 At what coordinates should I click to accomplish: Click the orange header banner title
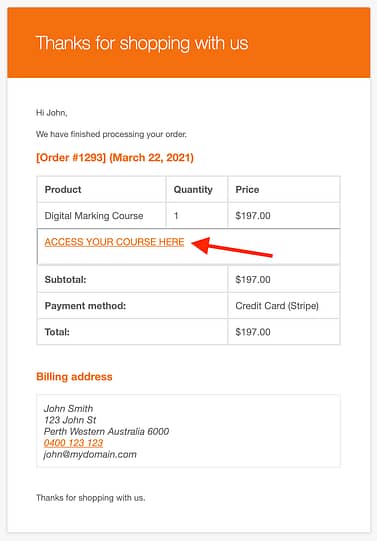(142, 43)
